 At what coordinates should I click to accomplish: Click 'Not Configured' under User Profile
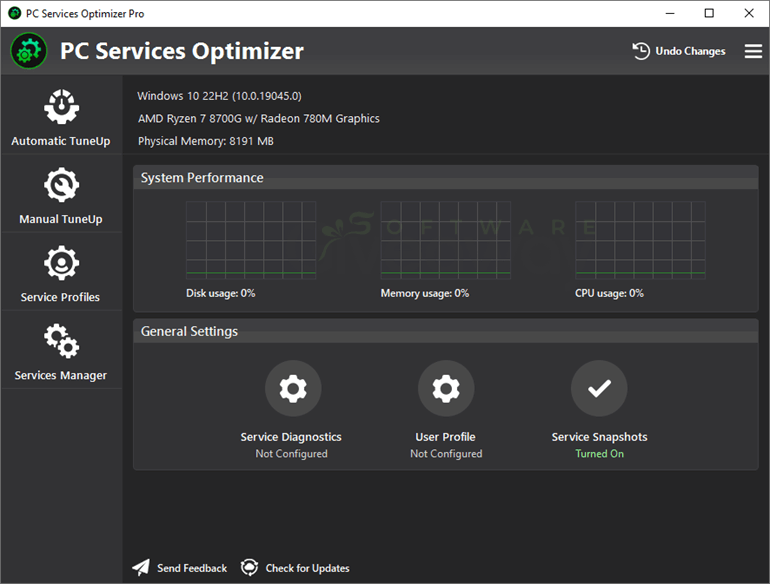[x=446, y=454]
